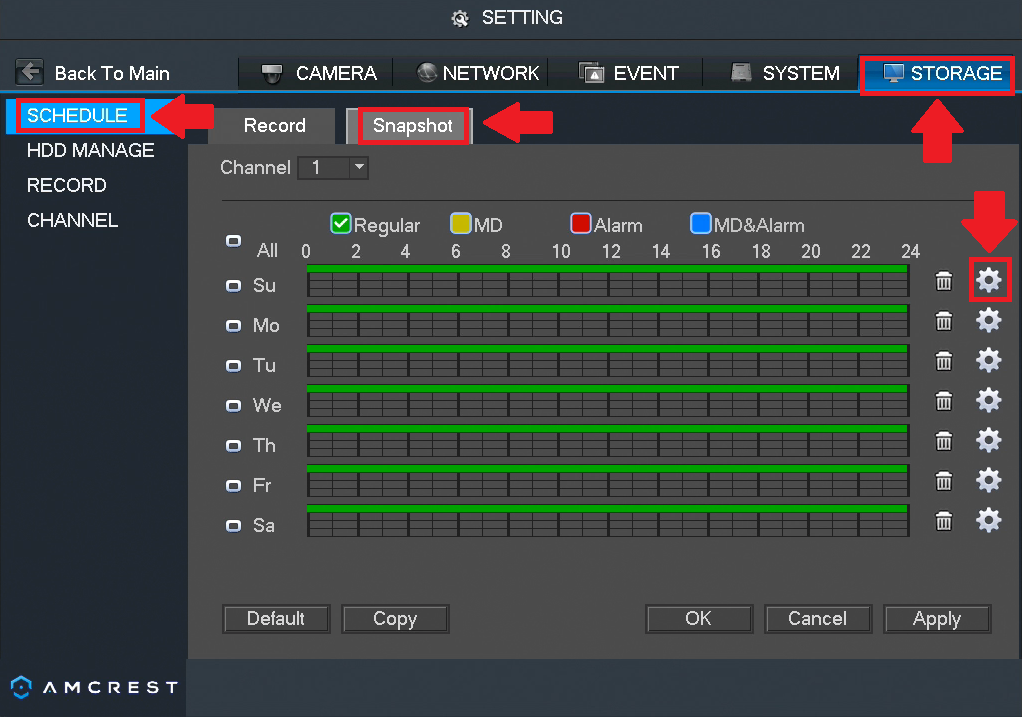Toggle the Su day link checkbox
The image size is (1022, 717).
point(233,286)
